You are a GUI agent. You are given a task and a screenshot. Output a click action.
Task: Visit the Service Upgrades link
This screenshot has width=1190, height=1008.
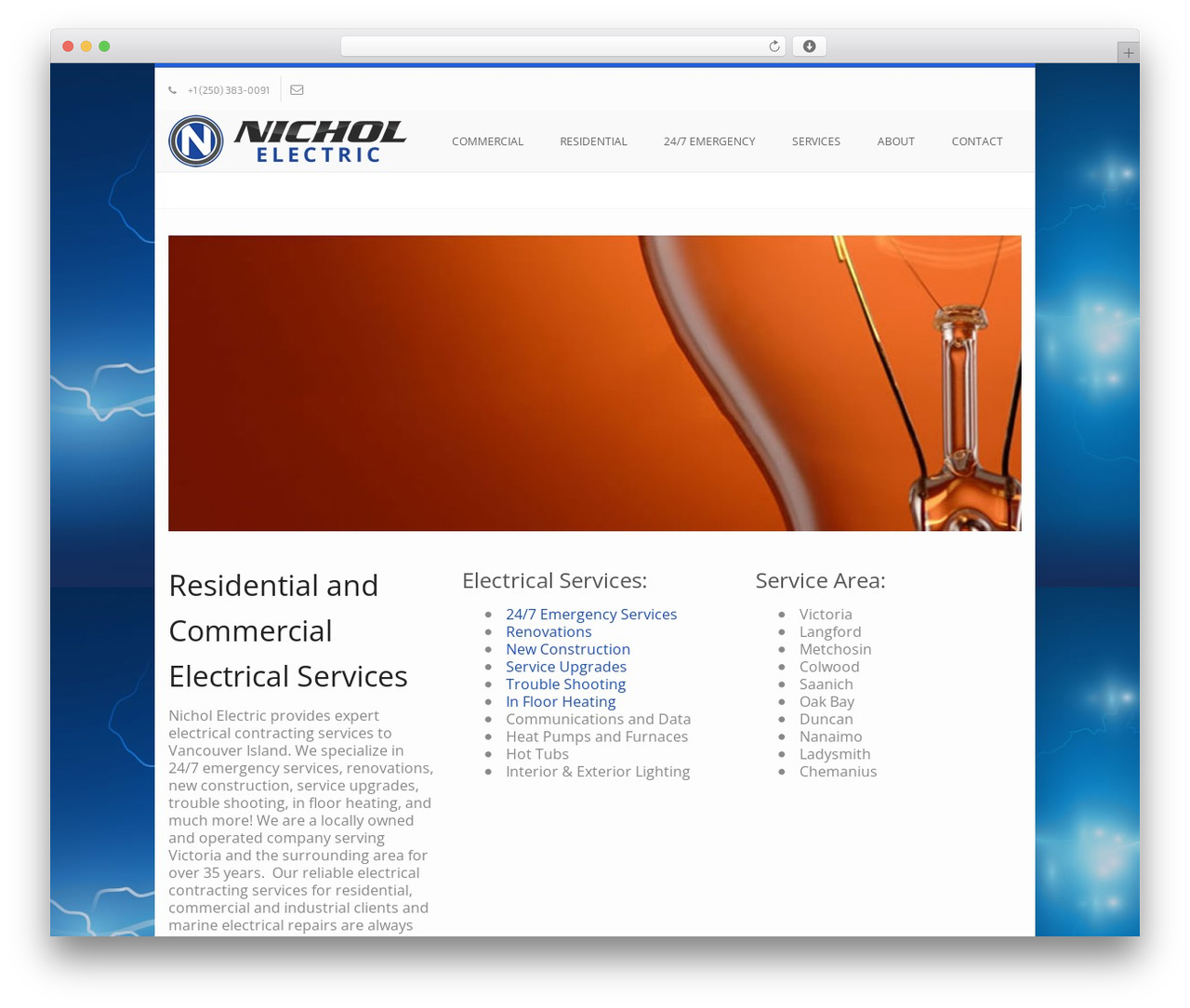[566, 667]
